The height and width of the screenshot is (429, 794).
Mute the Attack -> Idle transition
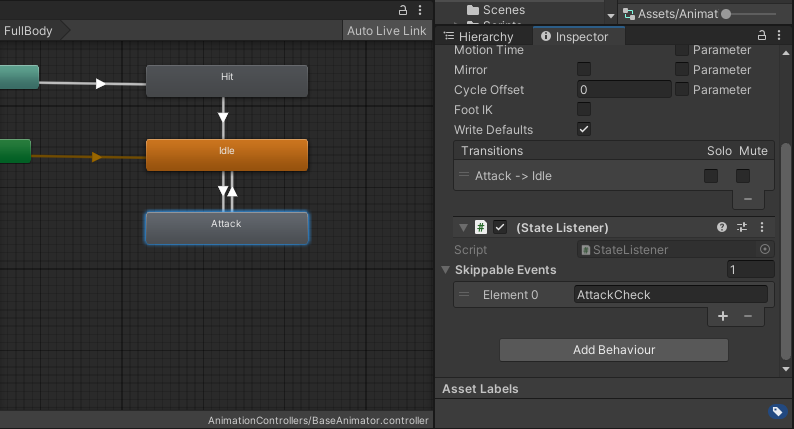[x=743, y=176]
